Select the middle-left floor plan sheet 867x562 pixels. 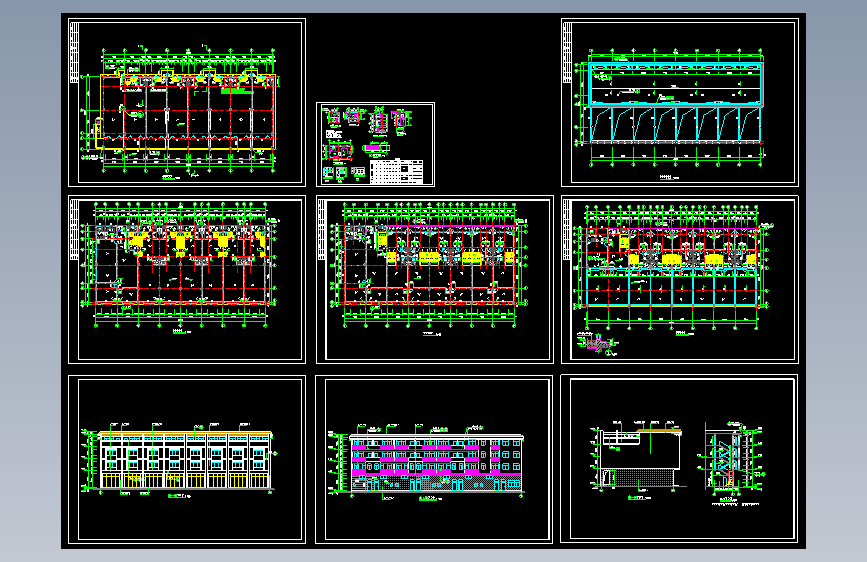click(x=187, y=279)
